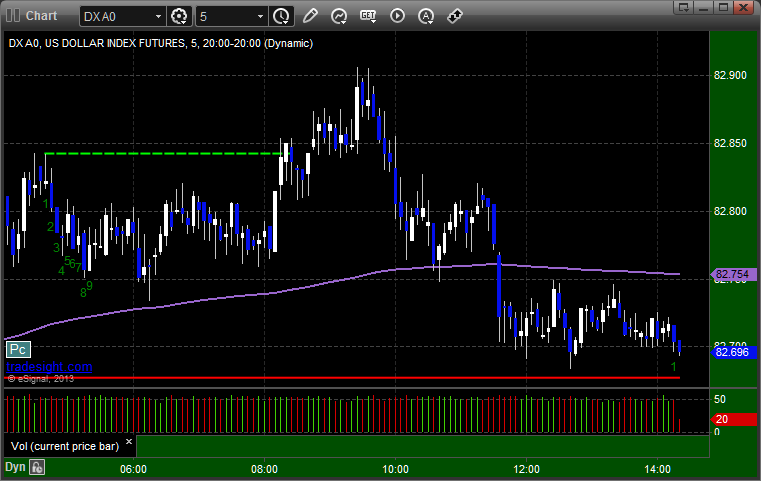Open the GET studies dropdown
This screenshot has height=481, width=761.
tap(368, 16)
